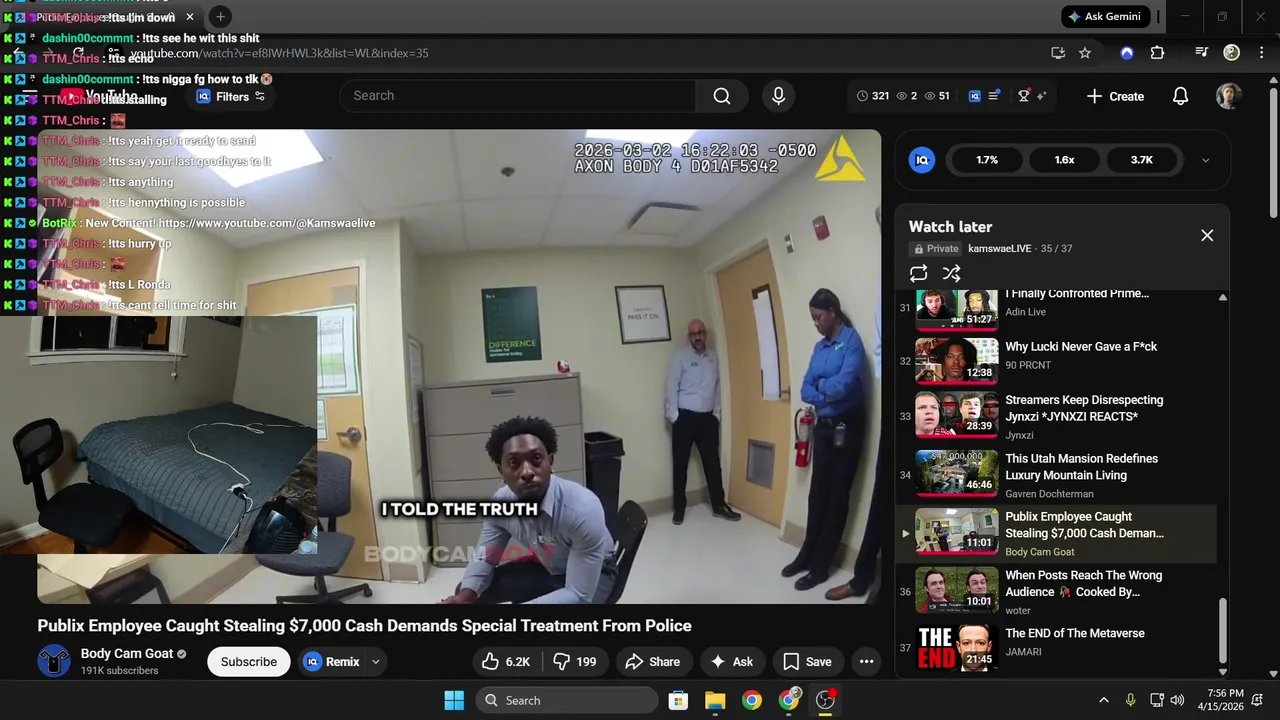
Task: Click the Ask Gemini button
Action: [1107, 16]
